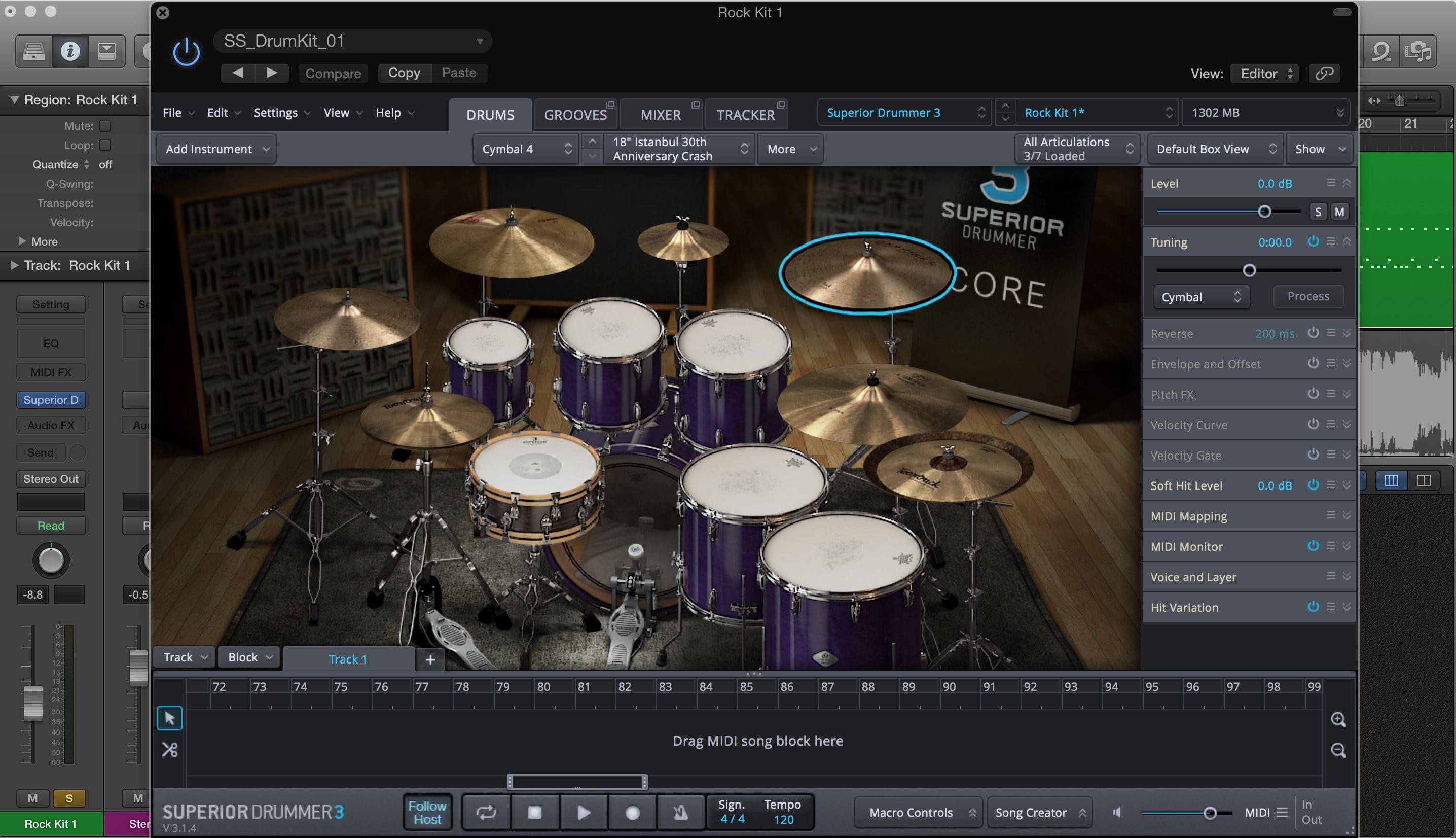The height and width of the screenshot is (838, 1456).
Task: Expand the Velocity Curve section
Action: 1346,424
